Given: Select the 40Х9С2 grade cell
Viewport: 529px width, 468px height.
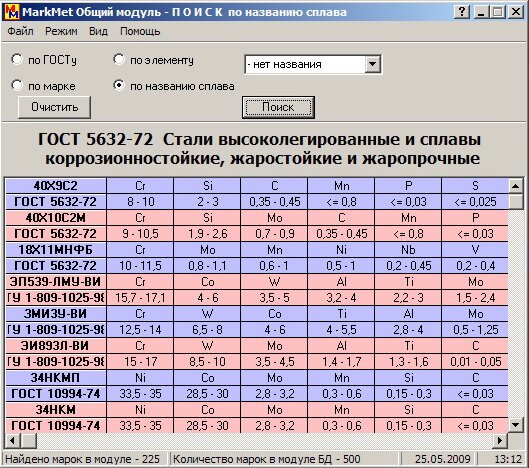Looking at the screenshot, I should (x=56, y=186).
